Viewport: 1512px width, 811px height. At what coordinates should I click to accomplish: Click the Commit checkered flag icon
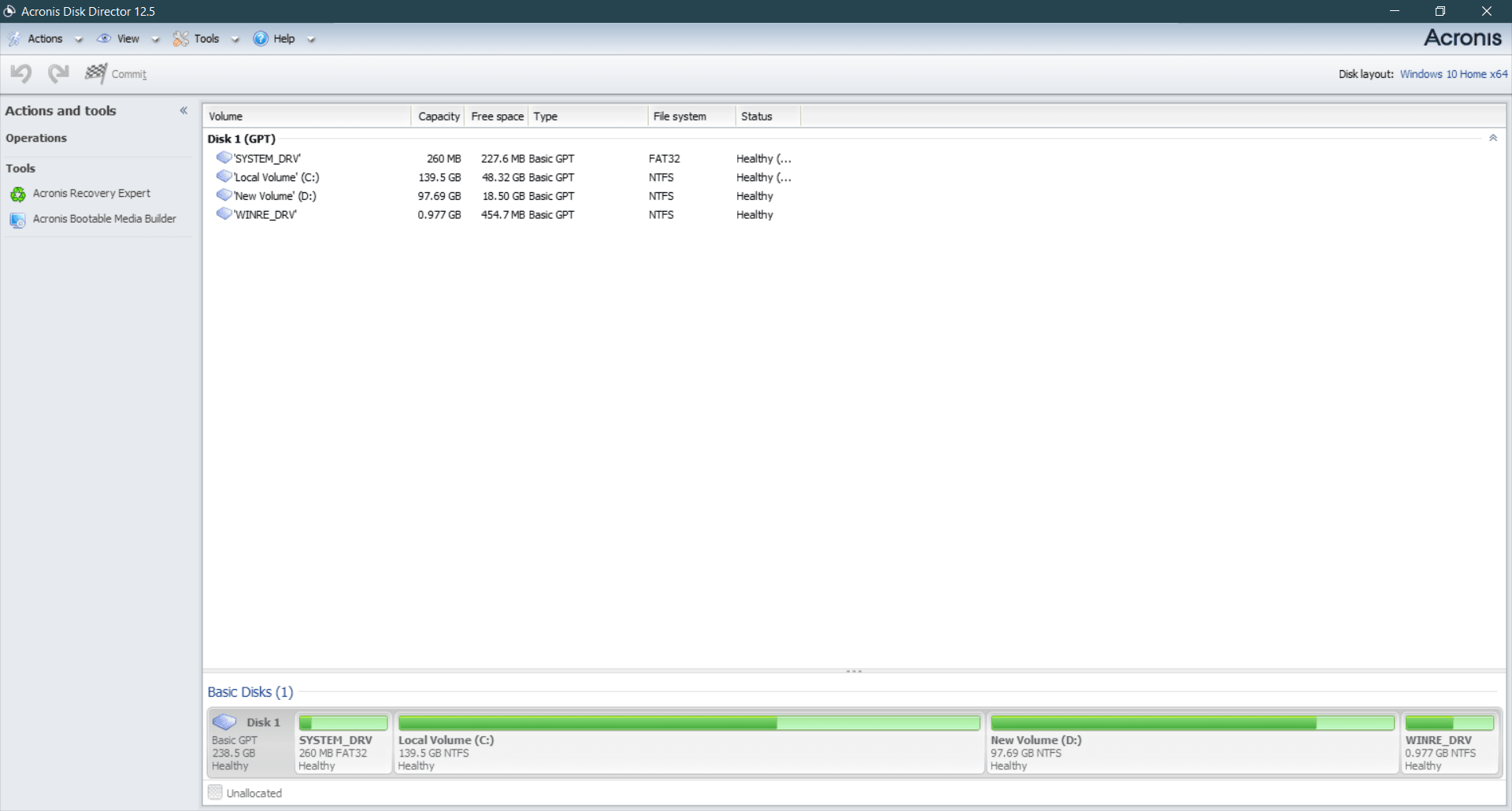click(96, 73)
